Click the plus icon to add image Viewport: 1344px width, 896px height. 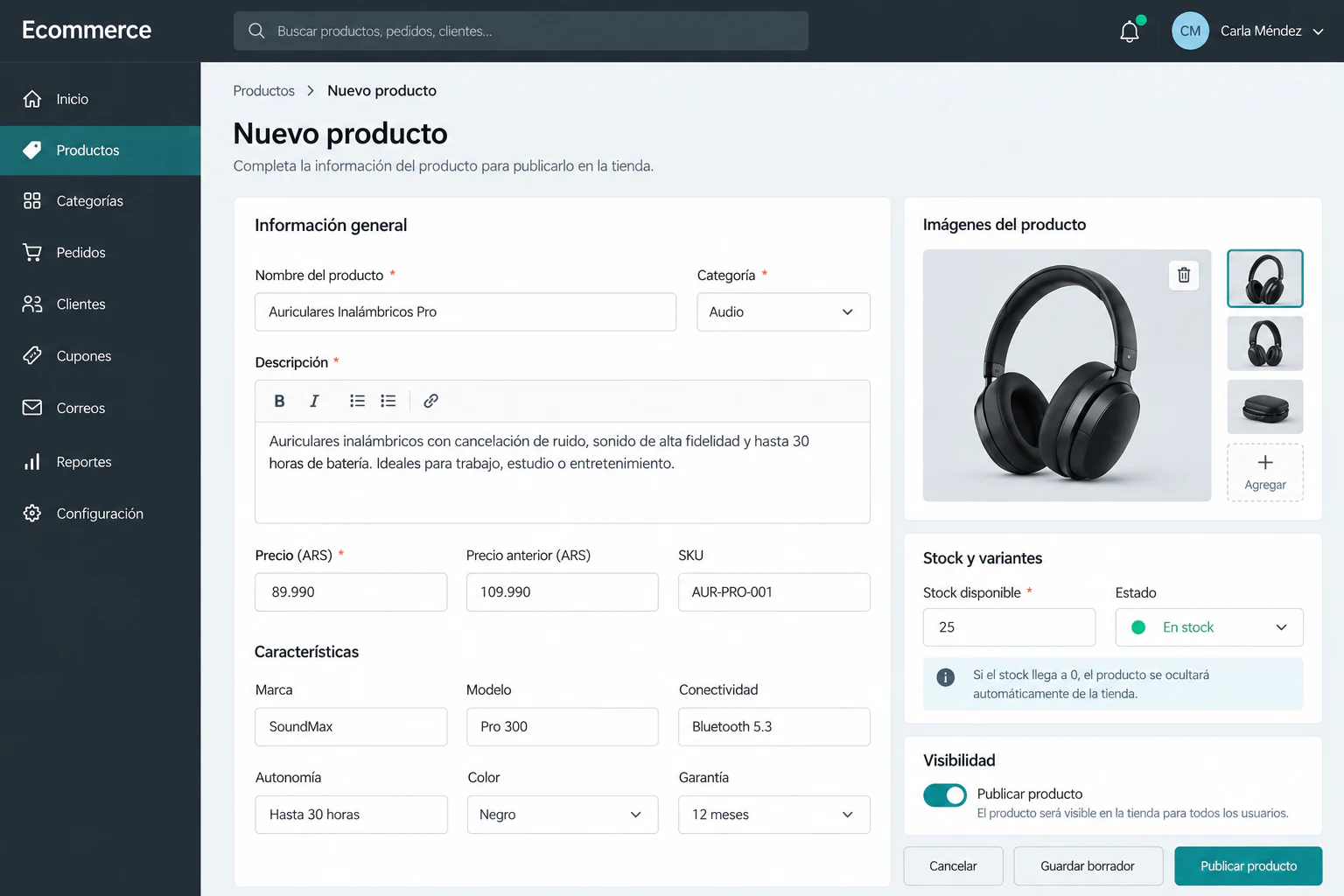[x=1265, y=462]
